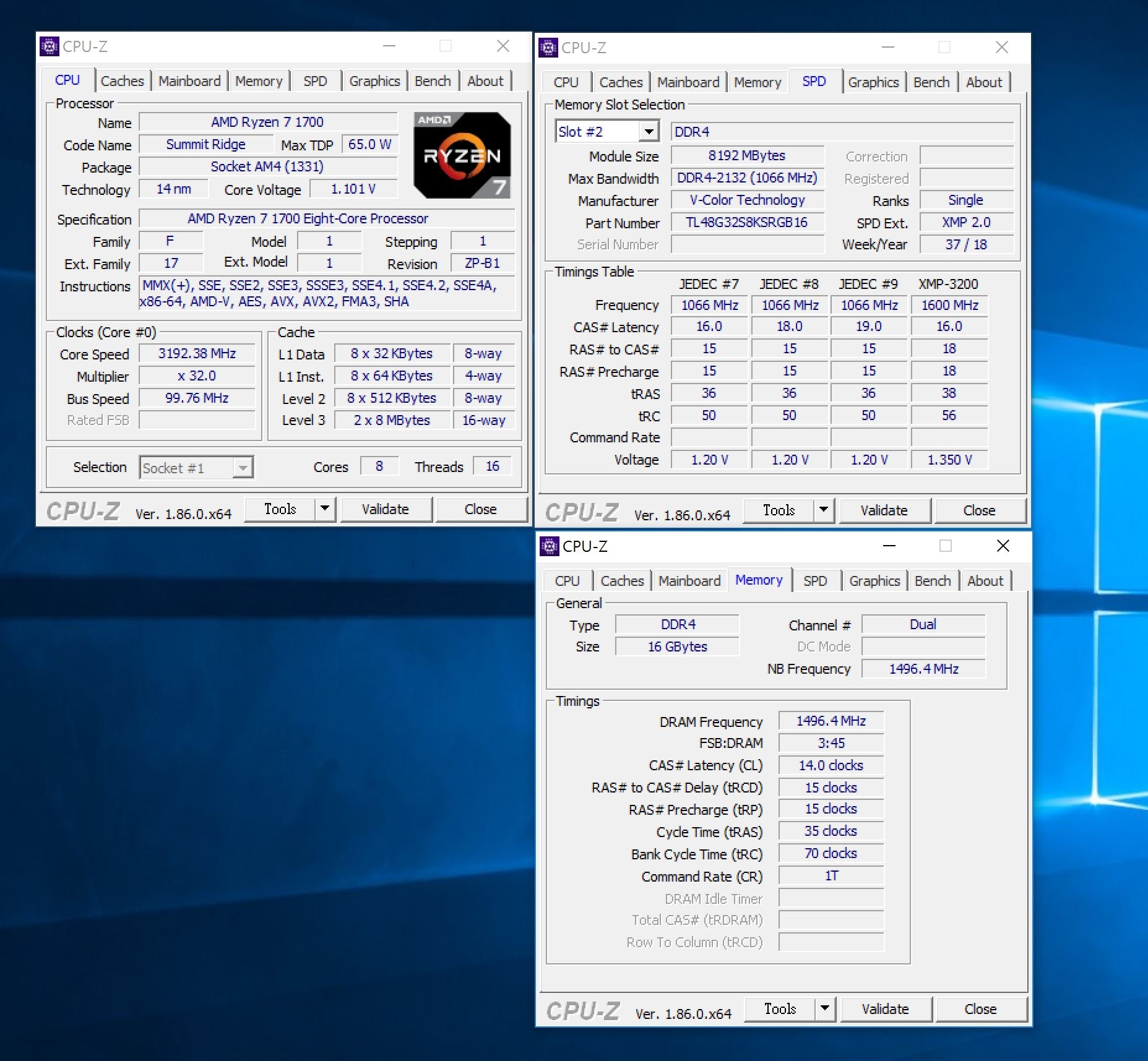Open Tools dropdown arrow in the Memory window
Viewport: 1148px width, 1061px height.
point(825,1009)
